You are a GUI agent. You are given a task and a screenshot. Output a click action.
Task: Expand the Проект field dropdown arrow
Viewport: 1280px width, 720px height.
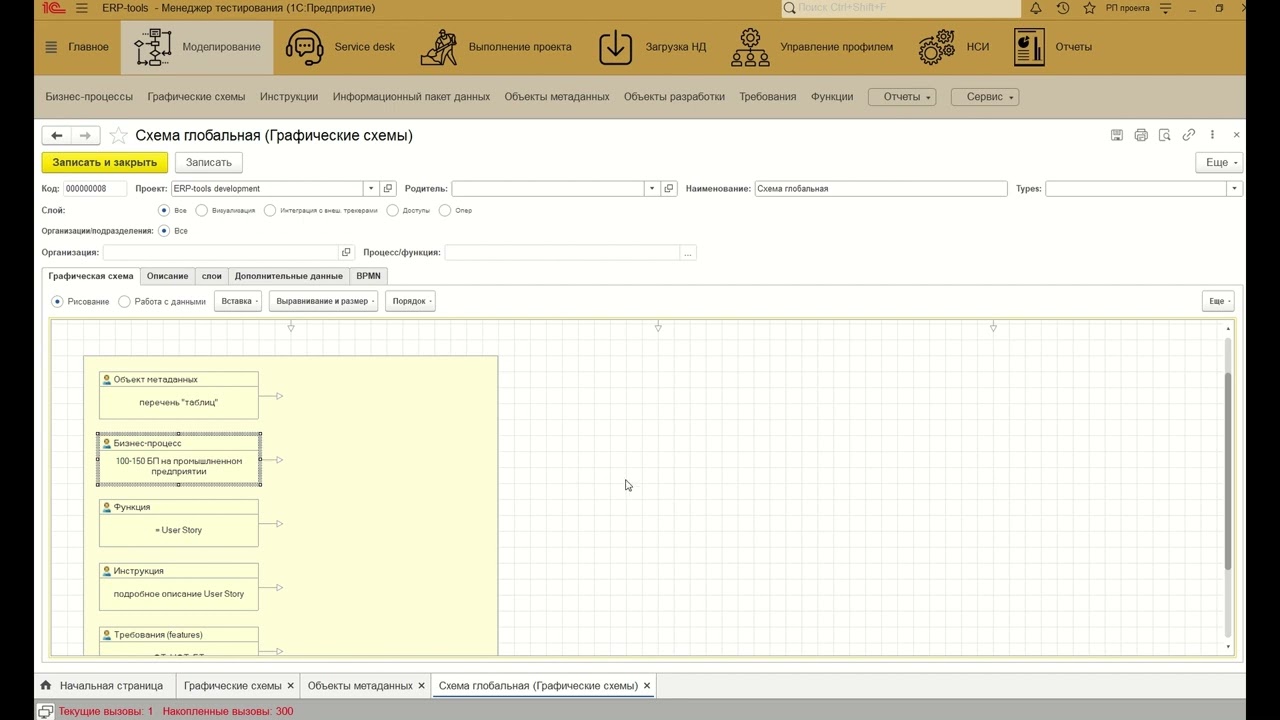(371, 189)
